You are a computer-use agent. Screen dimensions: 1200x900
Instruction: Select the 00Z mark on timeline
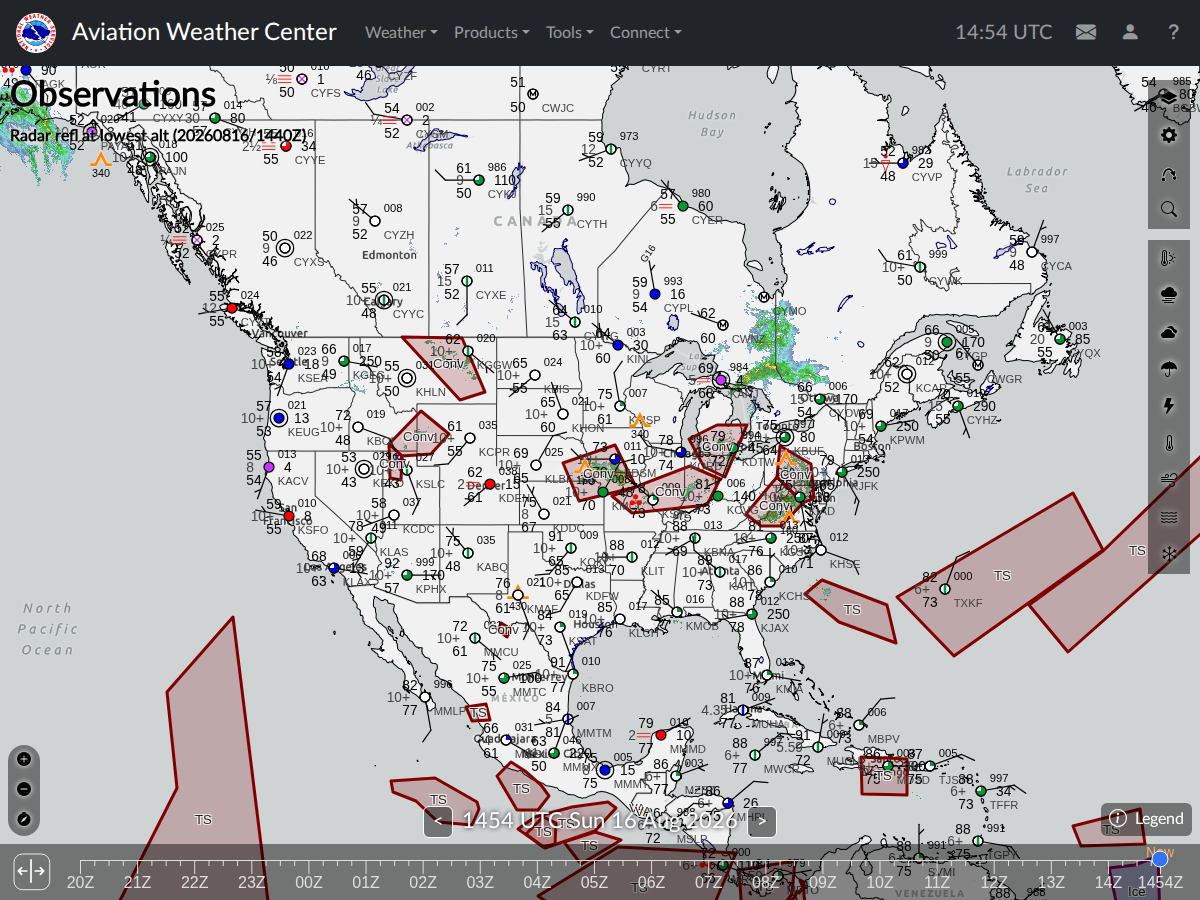point(309,882)
